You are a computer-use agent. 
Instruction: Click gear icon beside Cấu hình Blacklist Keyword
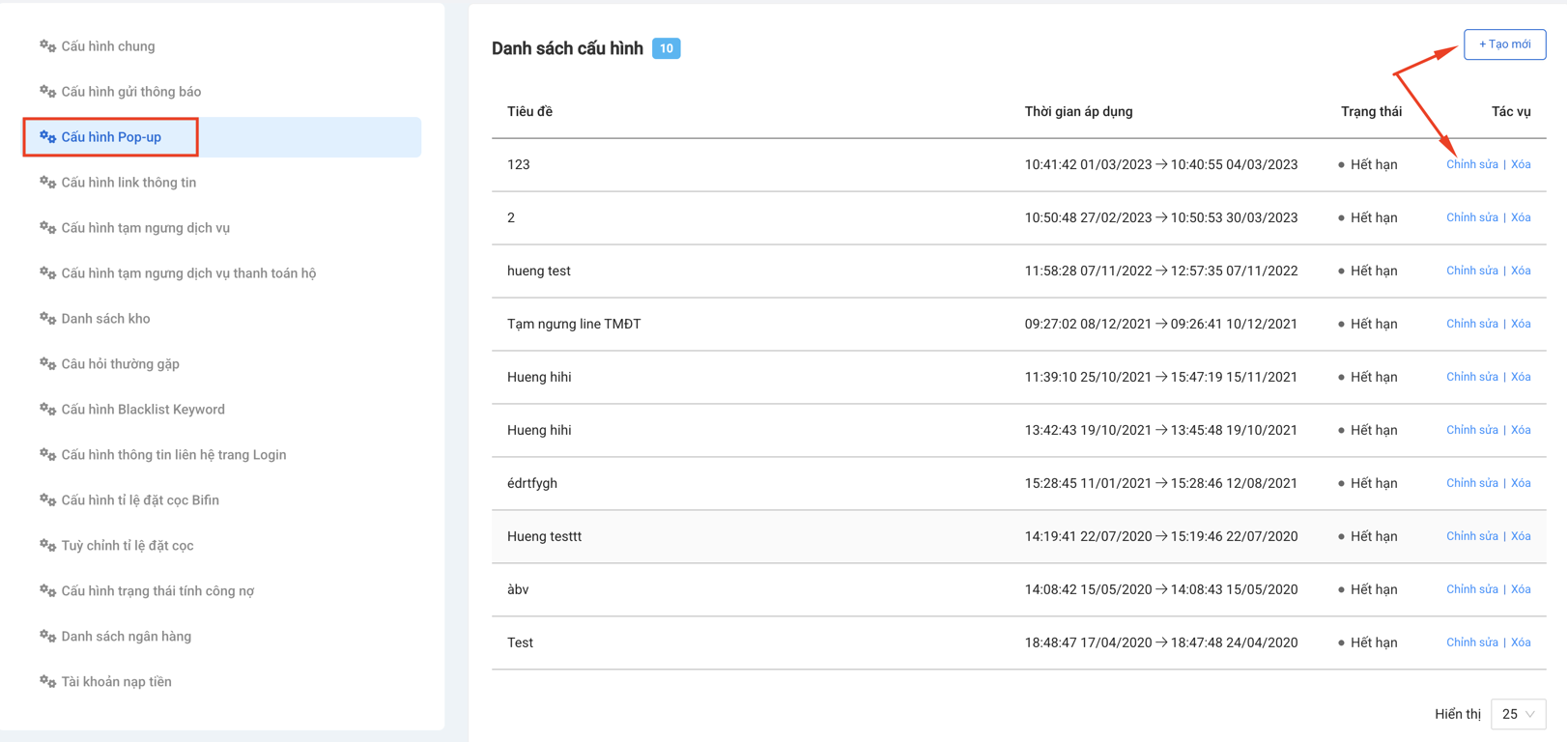click(47, 409)
